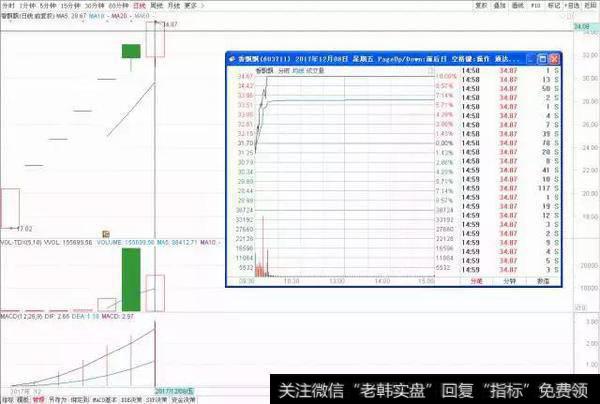The height and width of the screenshot is (404, 600).
Task: Select the 60分钟 timeframe tab
Action: [118, 5]
